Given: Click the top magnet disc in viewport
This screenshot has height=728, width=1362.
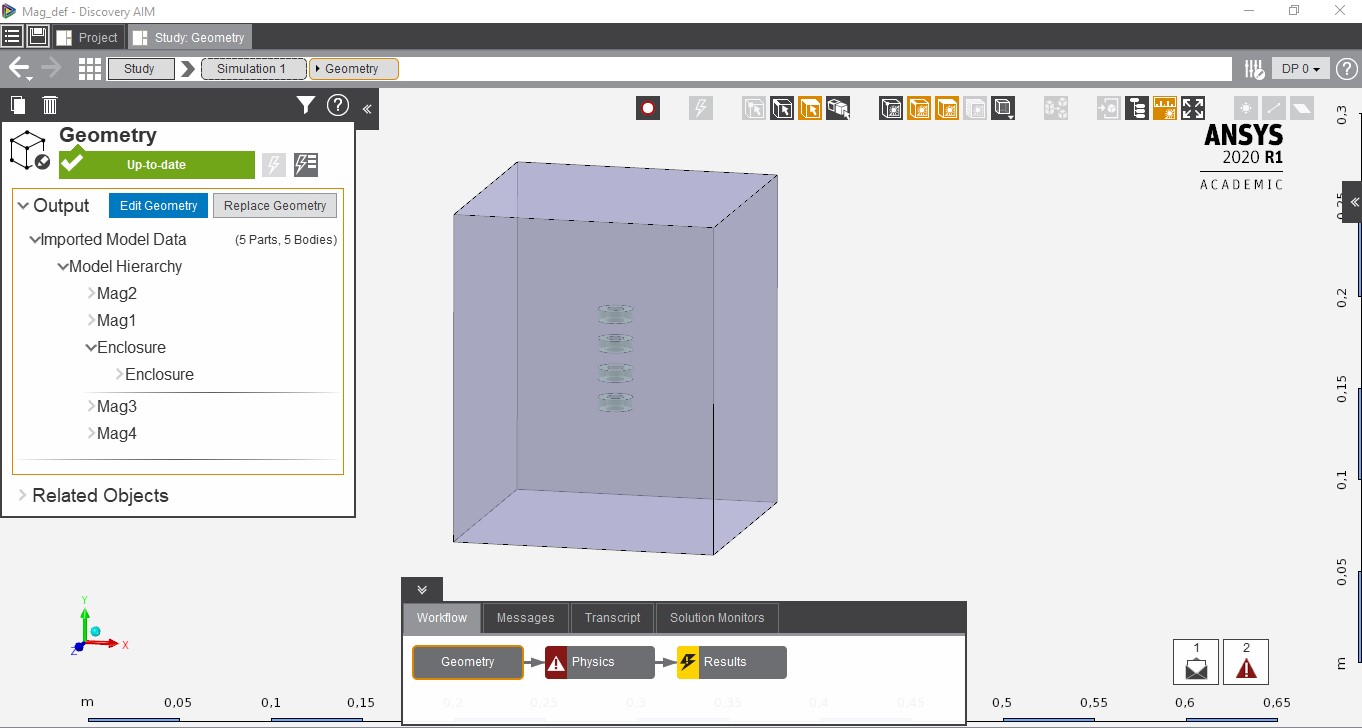Looking at the screenshot, I should click(x=616, y=314).
